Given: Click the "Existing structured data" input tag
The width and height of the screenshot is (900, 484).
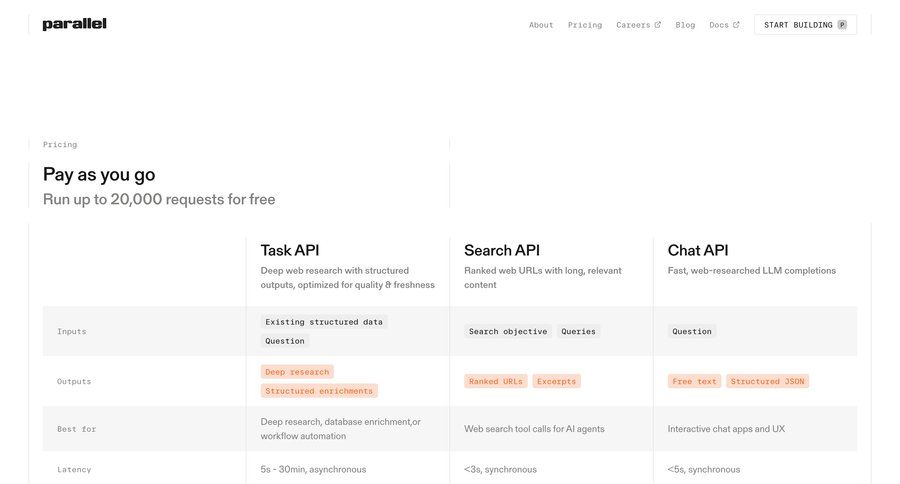Looking at the screenshot, I should pos(324,322).
